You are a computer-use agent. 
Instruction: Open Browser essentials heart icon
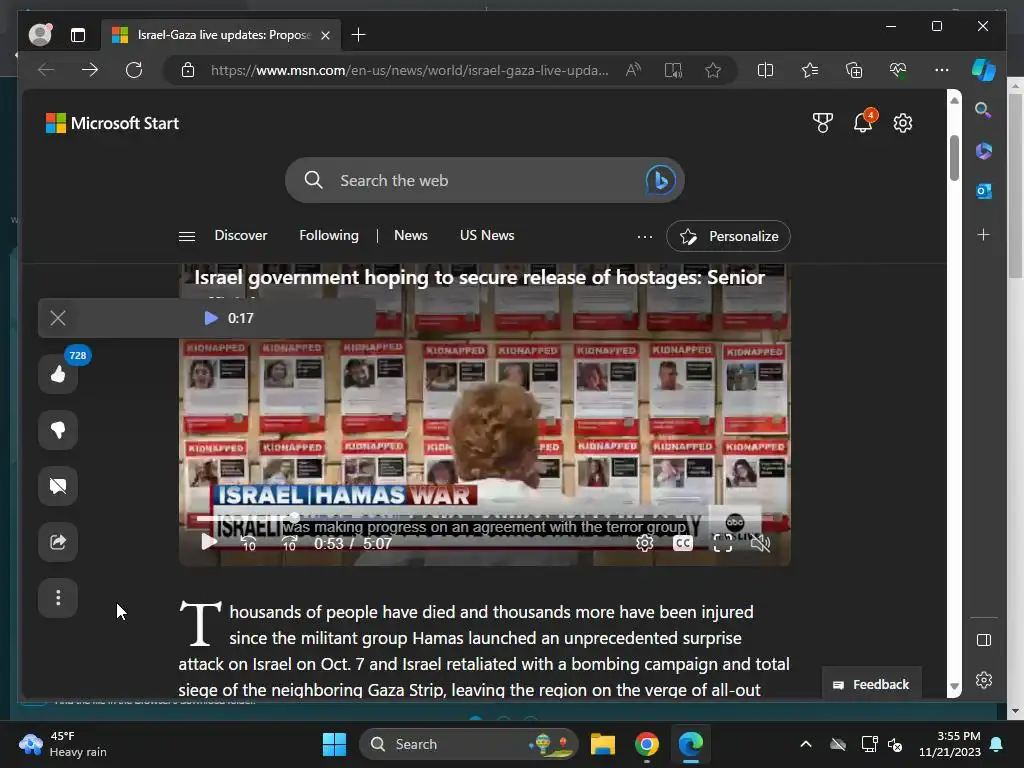pyautogui.click(x=898, y=70)
